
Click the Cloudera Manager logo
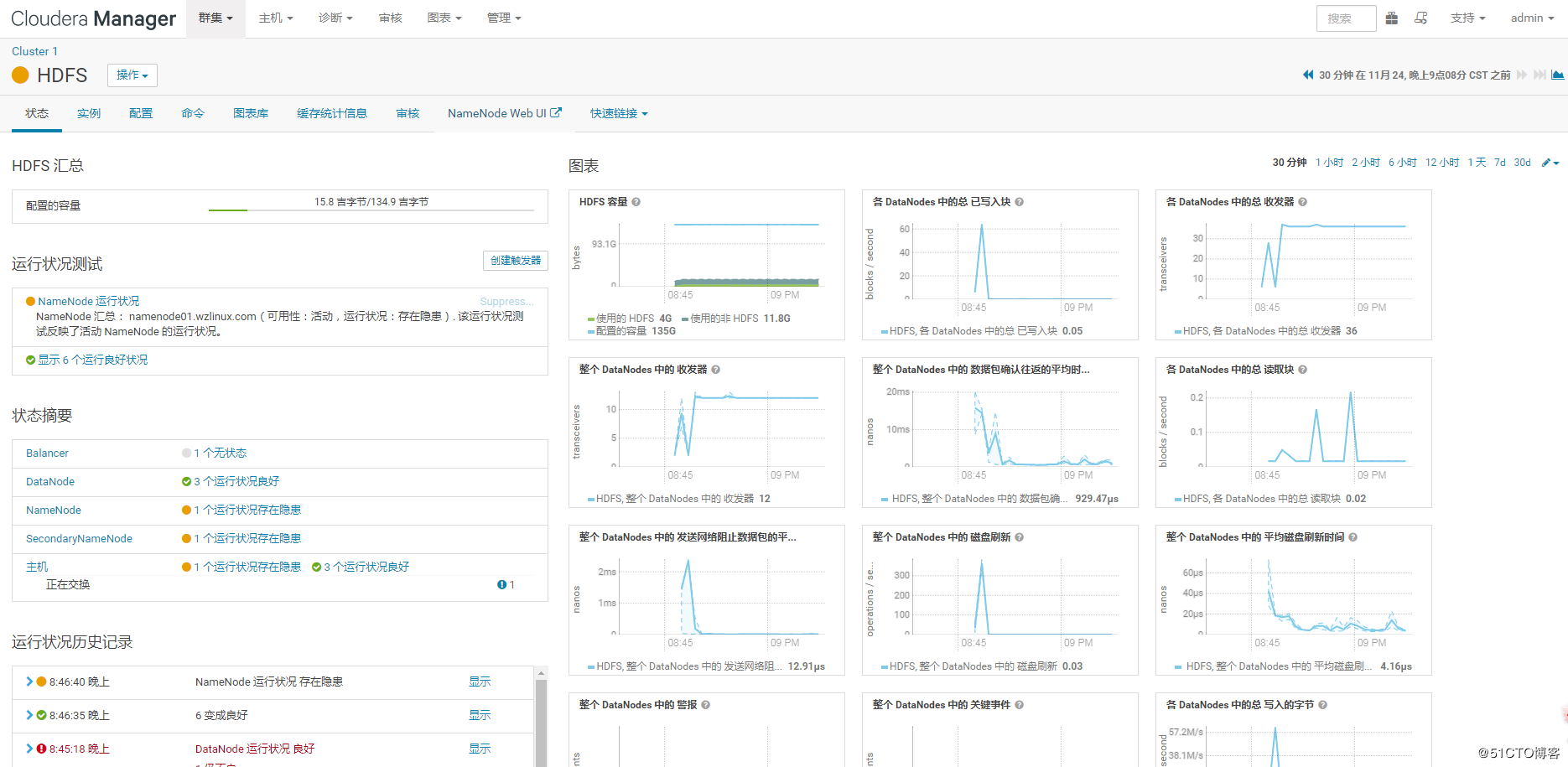pyautogui.click(x=93, y=18)
